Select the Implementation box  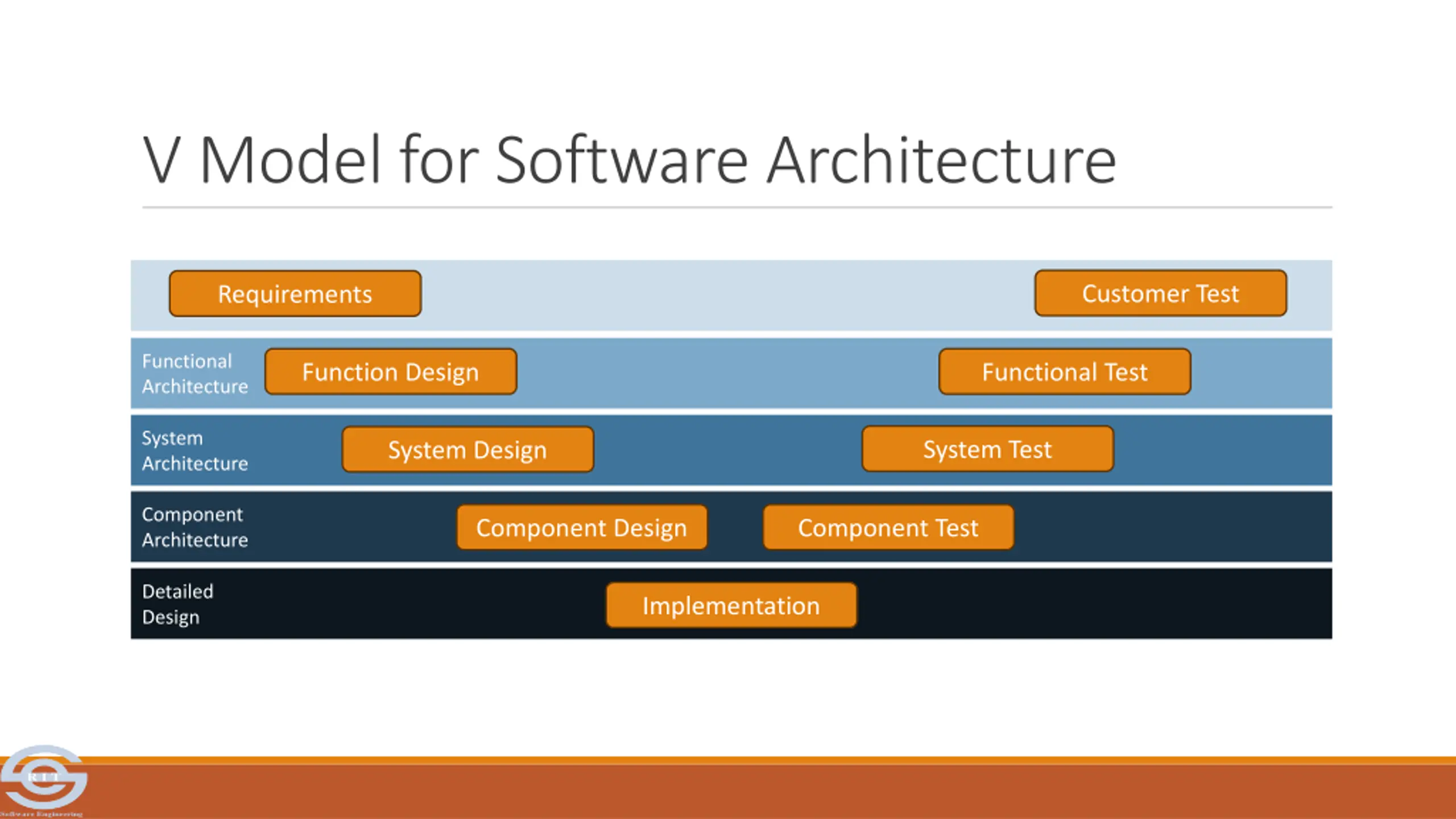point(731,606)
